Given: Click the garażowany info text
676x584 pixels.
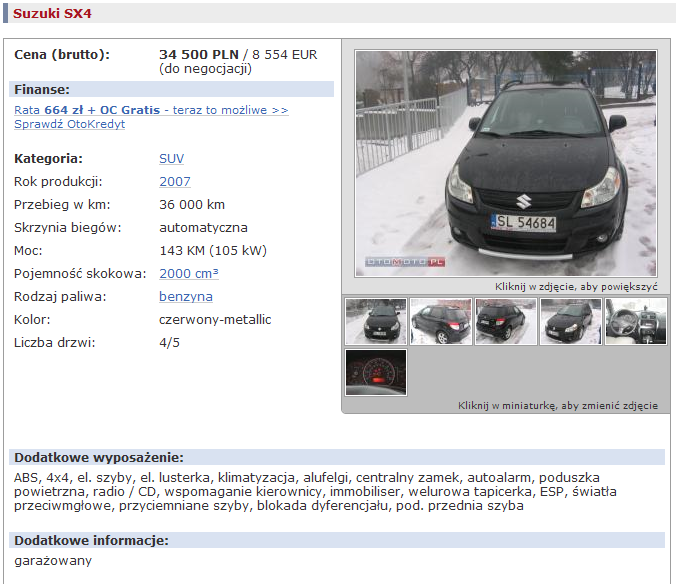Looking at the screenshot, I should click(x=53, y=561).
